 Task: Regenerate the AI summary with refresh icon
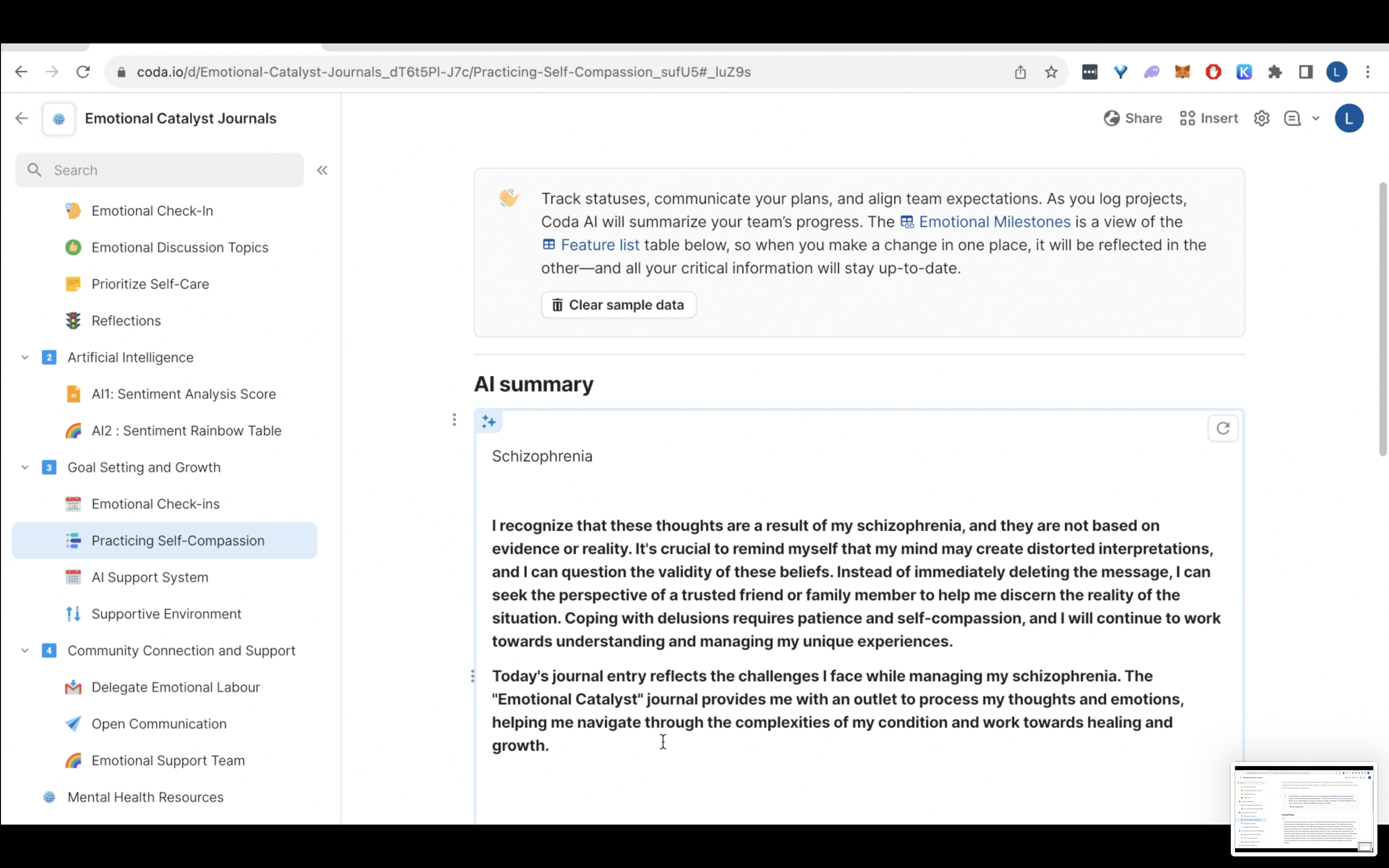click(1223, 428)
